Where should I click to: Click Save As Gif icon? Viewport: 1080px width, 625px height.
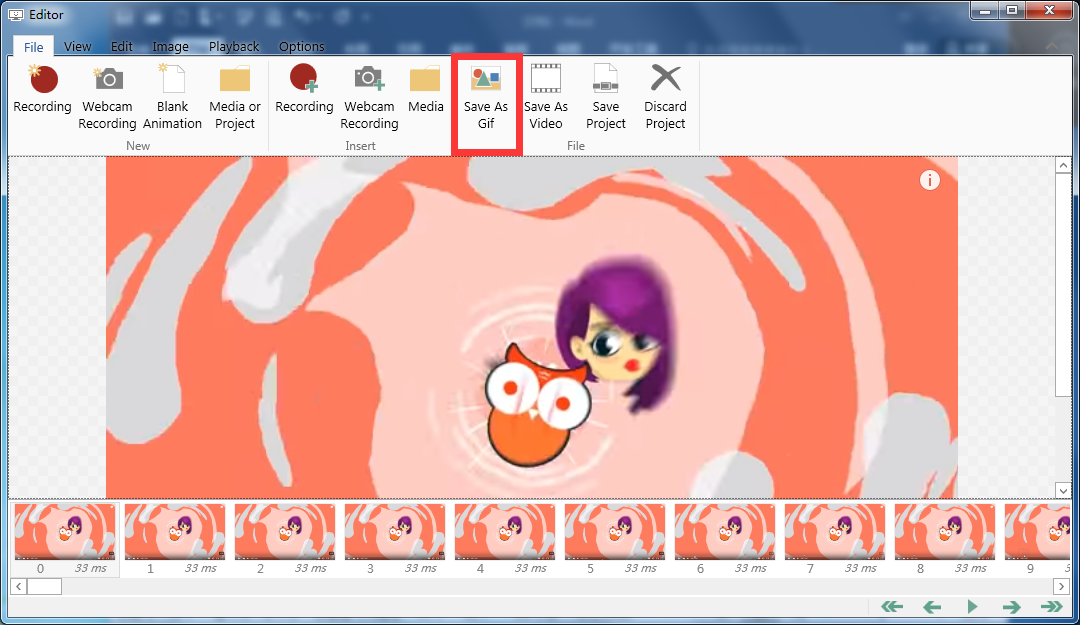click(486, 80)
